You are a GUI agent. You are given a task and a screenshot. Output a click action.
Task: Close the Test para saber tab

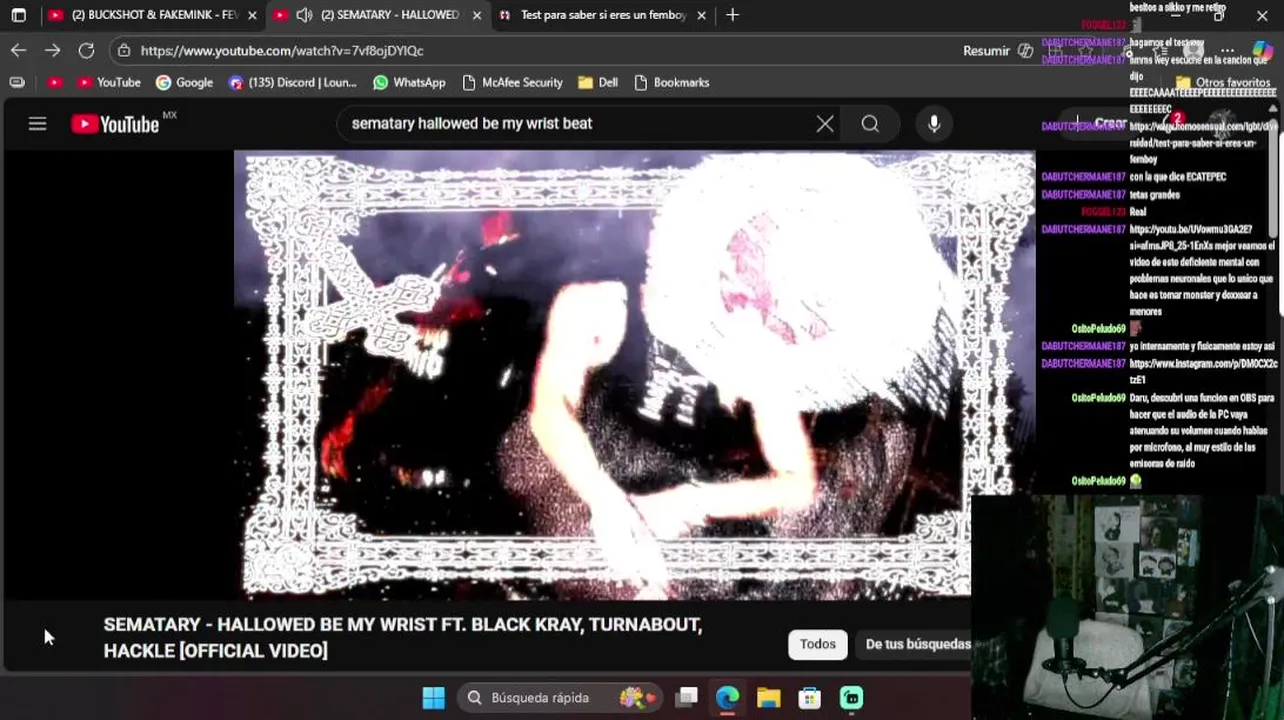pyautogui.click(x=701, y=15)
